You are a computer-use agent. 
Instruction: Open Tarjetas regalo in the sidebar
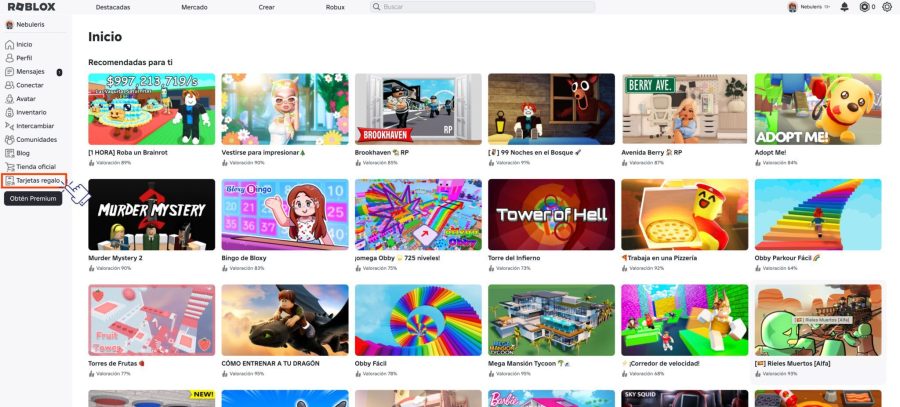38,180
